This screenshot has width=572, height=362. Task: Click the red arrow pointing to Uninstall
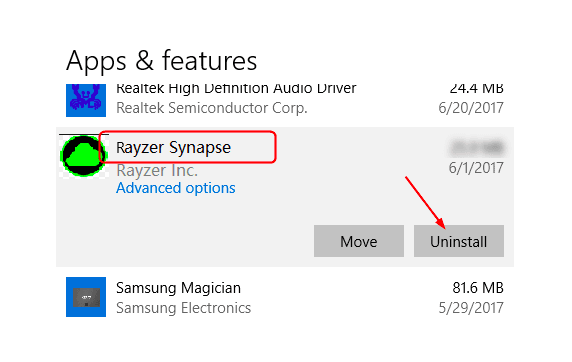[x=425, y=203]
